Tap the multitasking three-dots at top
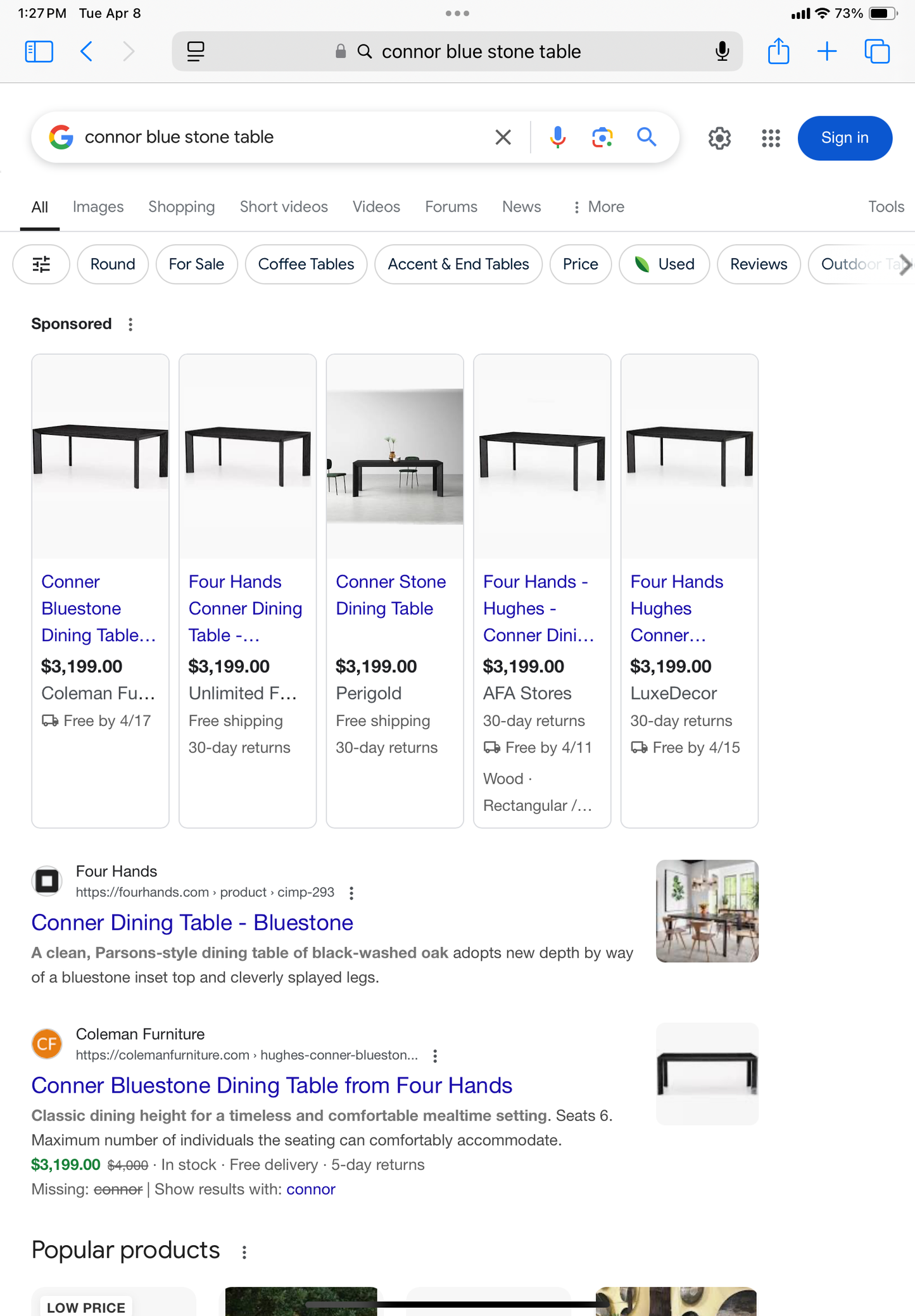 coord(457,13)
